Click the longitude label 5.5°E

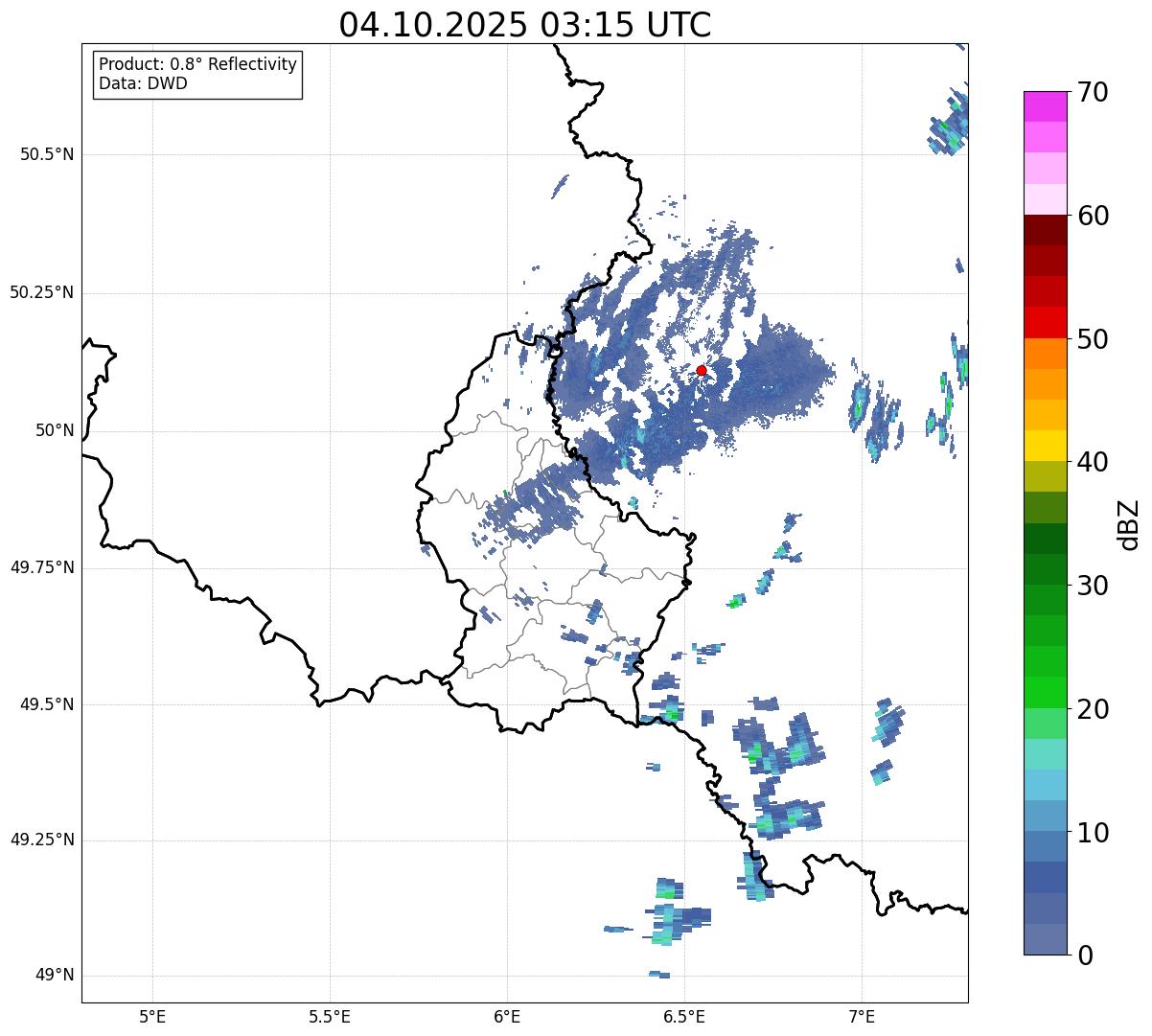pyautogui.click(x=330, y=1016)
